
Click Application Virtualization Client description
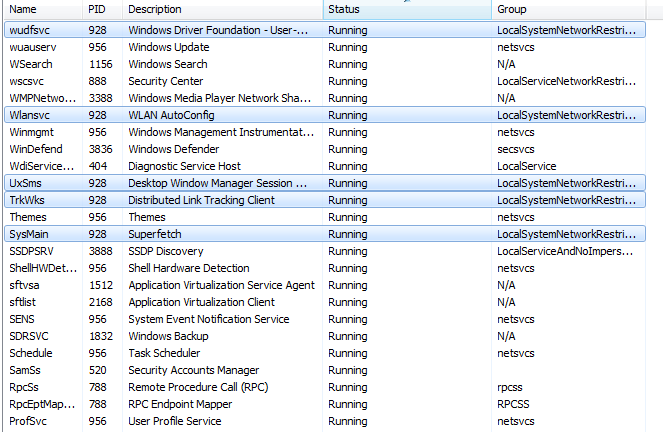click(x=201, y=302)
